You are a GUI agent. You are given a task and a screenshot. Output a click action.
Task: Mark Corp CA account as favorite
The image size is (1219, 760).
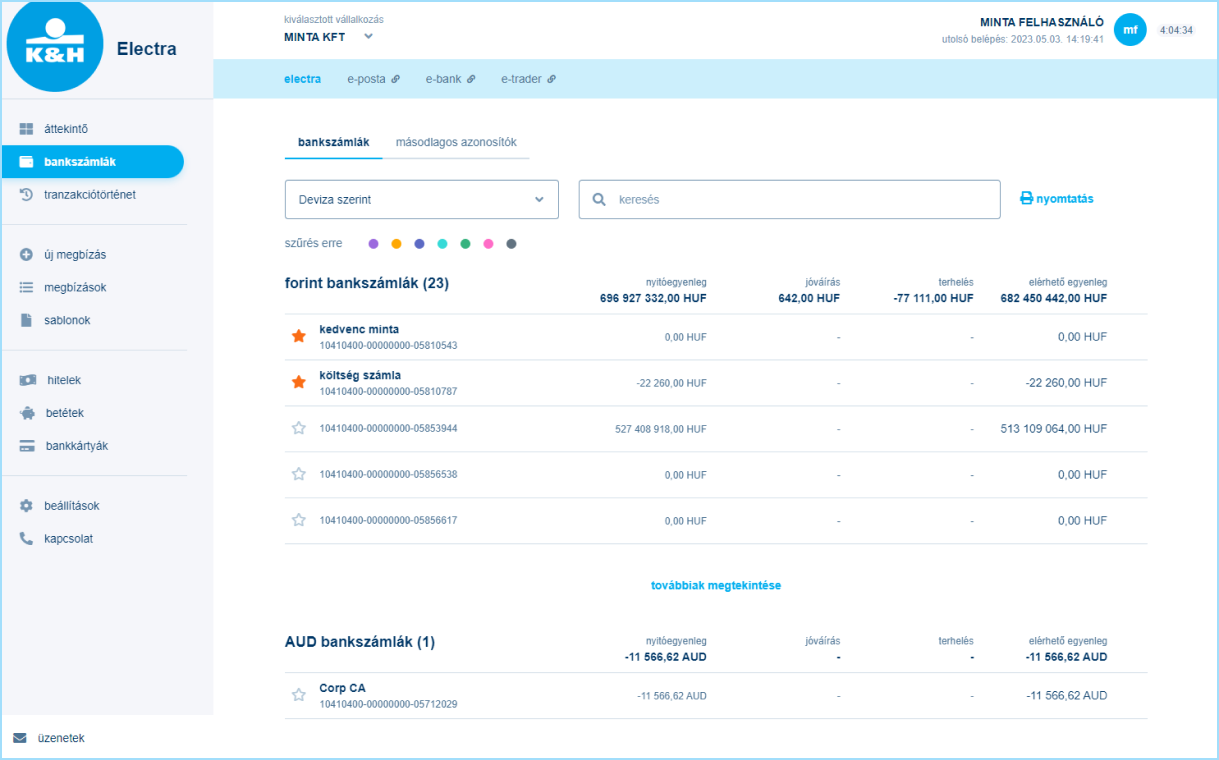pyautogui.click(x=298, y=695)
